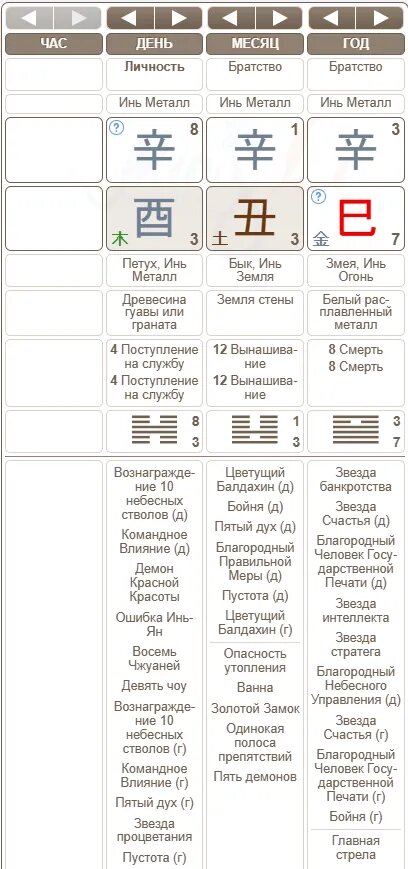Click the empty ЧАС earthly branch cell
The width and height of the screenshot is (408, 869).
tap(54, 218)
